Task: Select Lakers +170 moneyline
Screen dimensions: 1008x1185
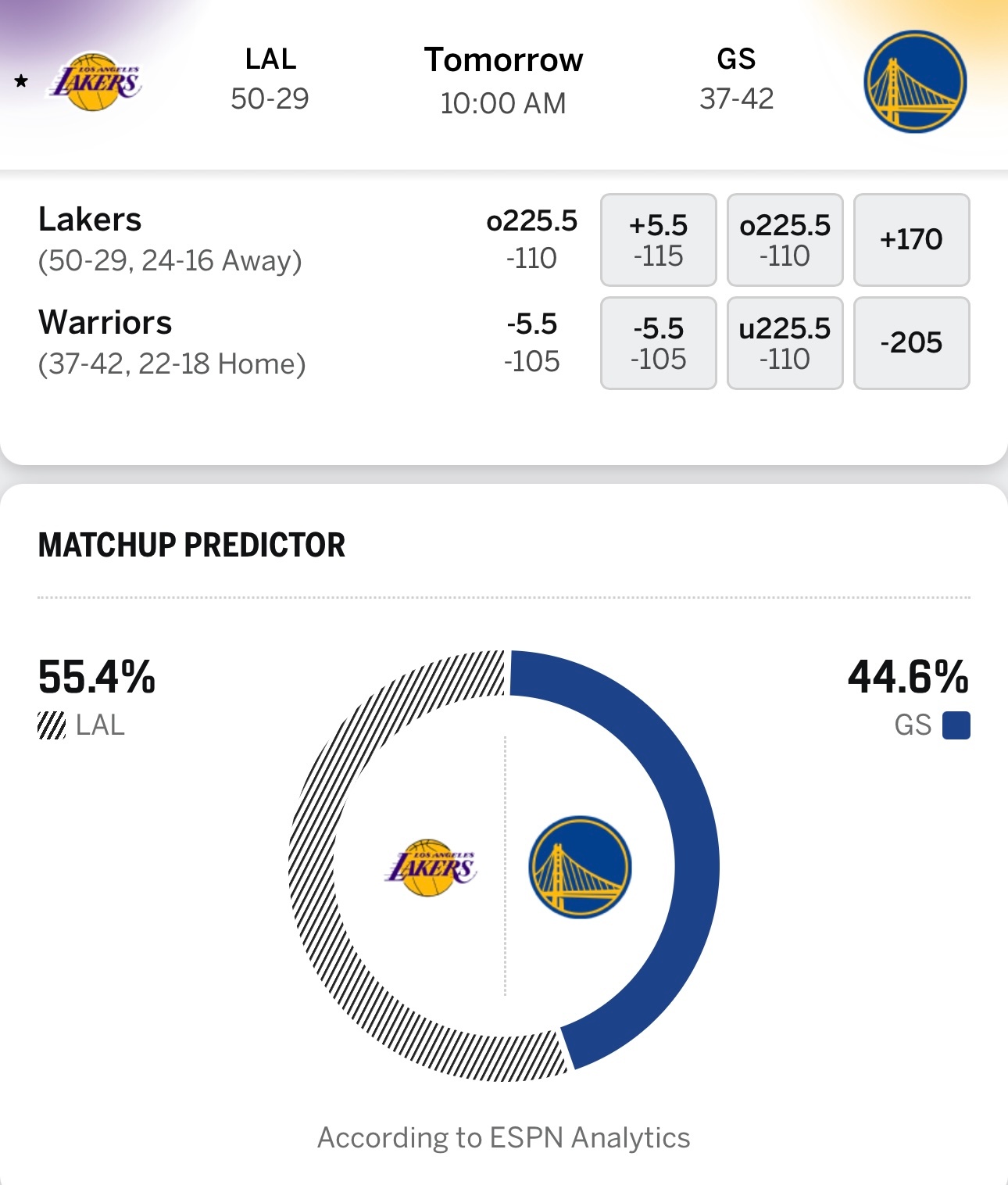Action: [x=911, y=240]
